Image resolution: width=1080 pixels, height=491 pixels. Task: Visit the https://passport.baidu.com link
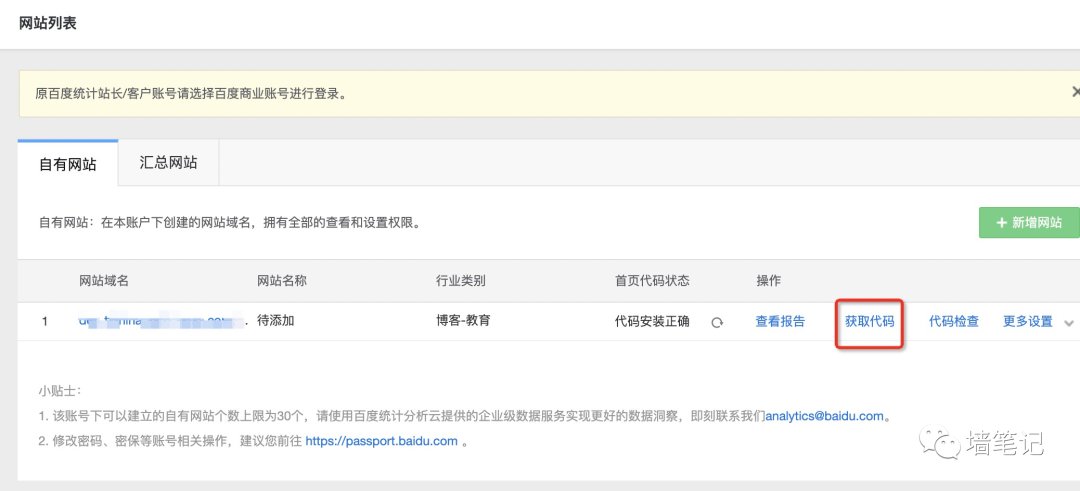pos(381,441)
